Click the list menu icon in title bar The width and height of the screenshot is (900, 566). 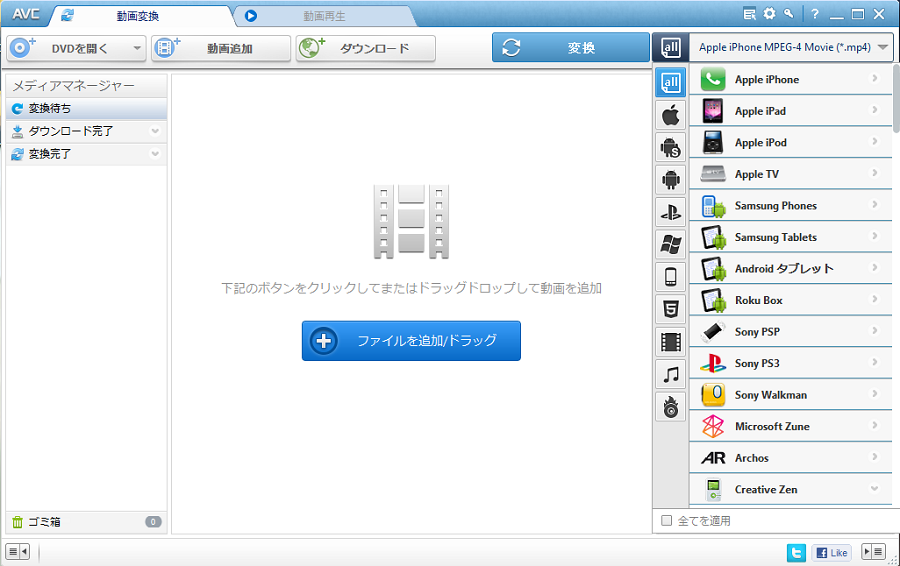750,14
